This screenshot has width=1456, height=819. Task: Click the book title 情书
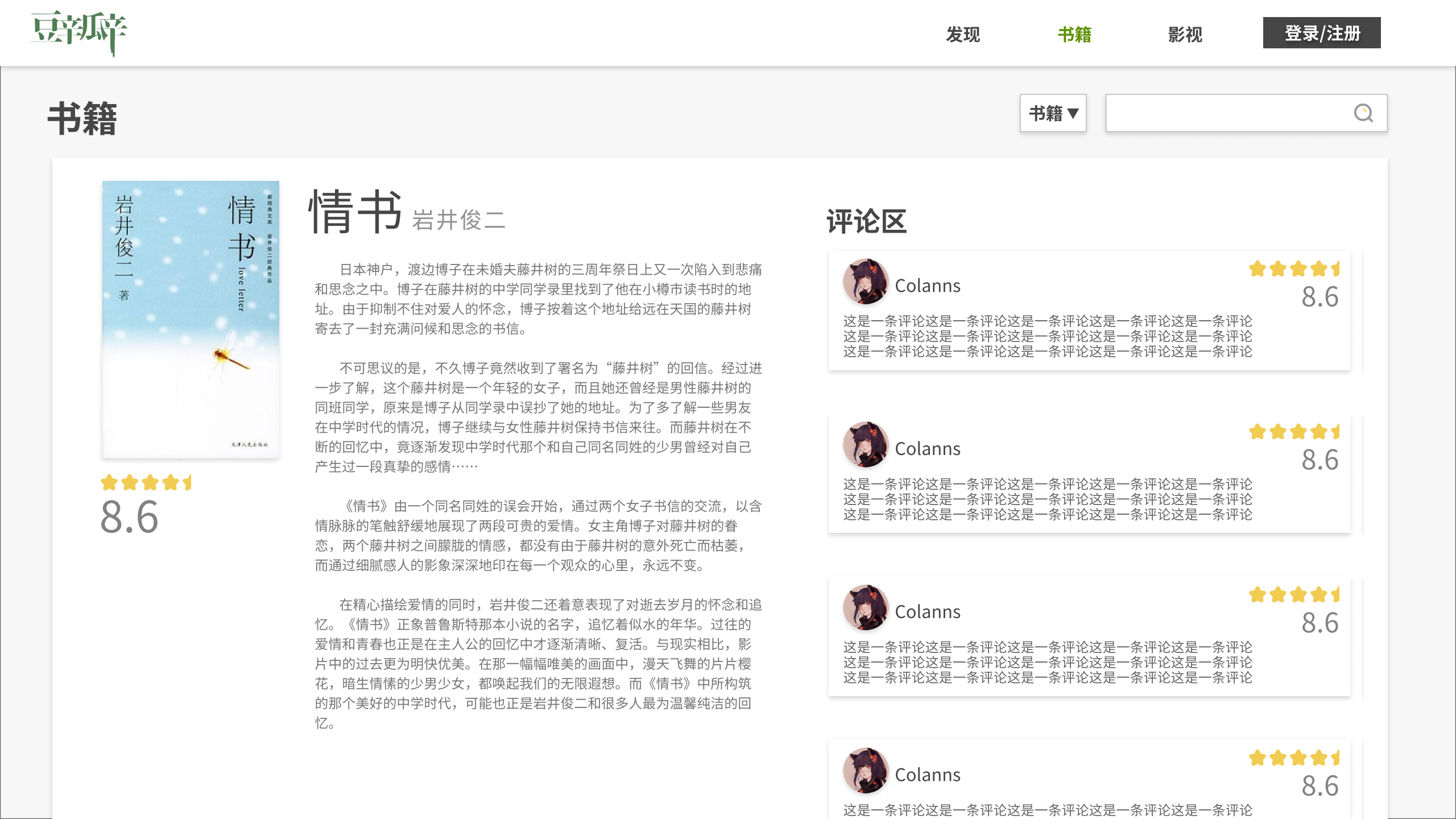coord(355,212)
